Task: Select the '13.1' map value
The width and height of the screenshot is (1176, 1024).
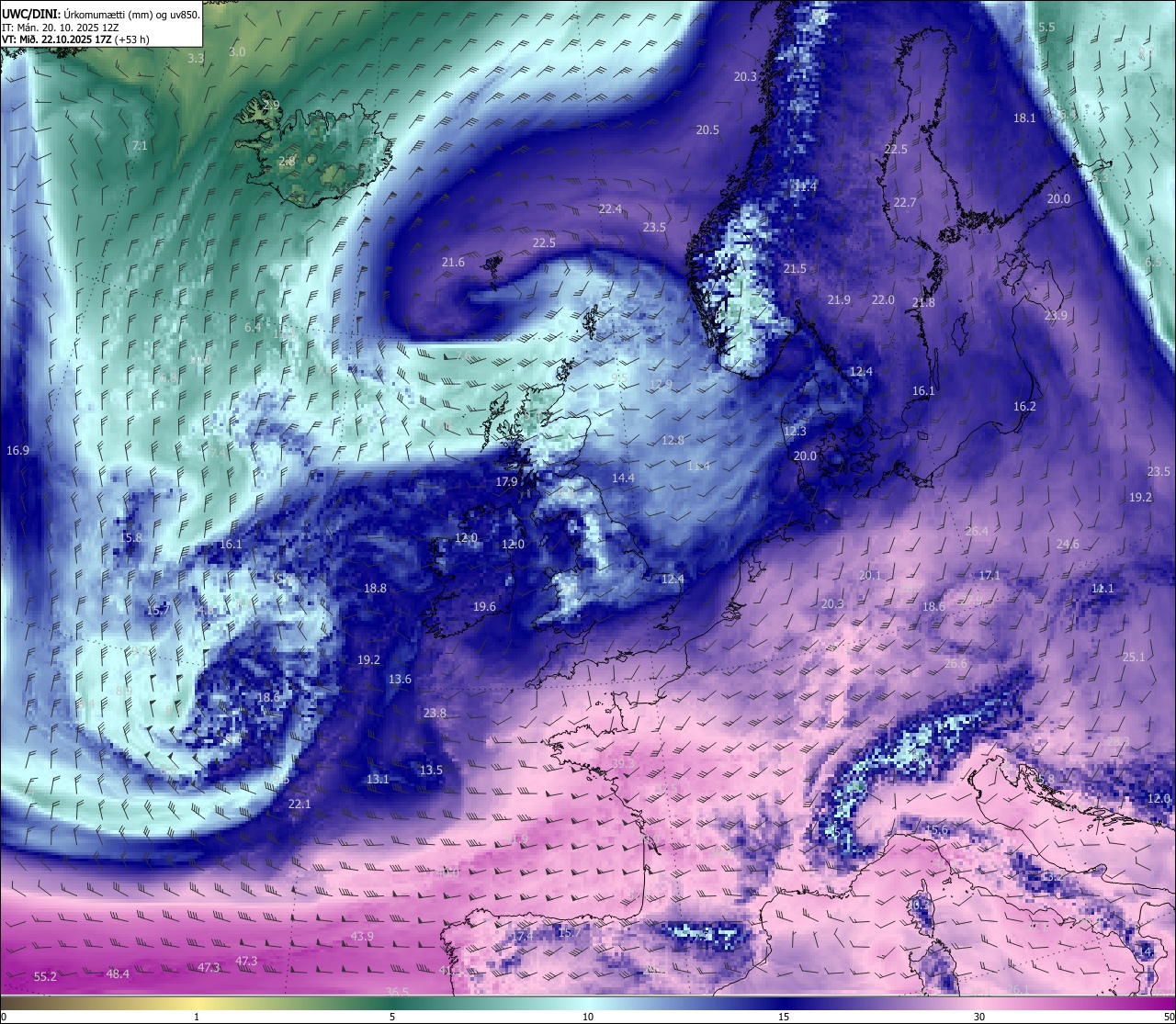Action: pyautogui.click(x=378, y=780)
